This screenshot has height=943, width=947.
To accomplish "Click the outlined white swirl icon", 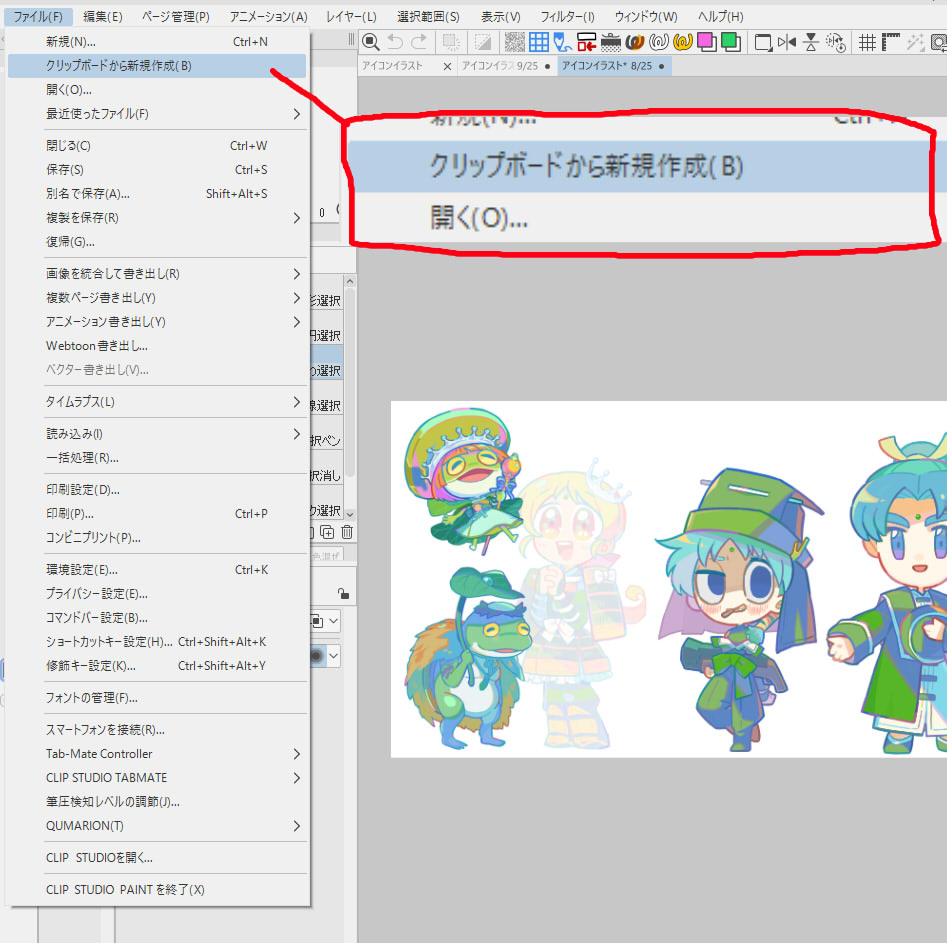I will 659,42.
